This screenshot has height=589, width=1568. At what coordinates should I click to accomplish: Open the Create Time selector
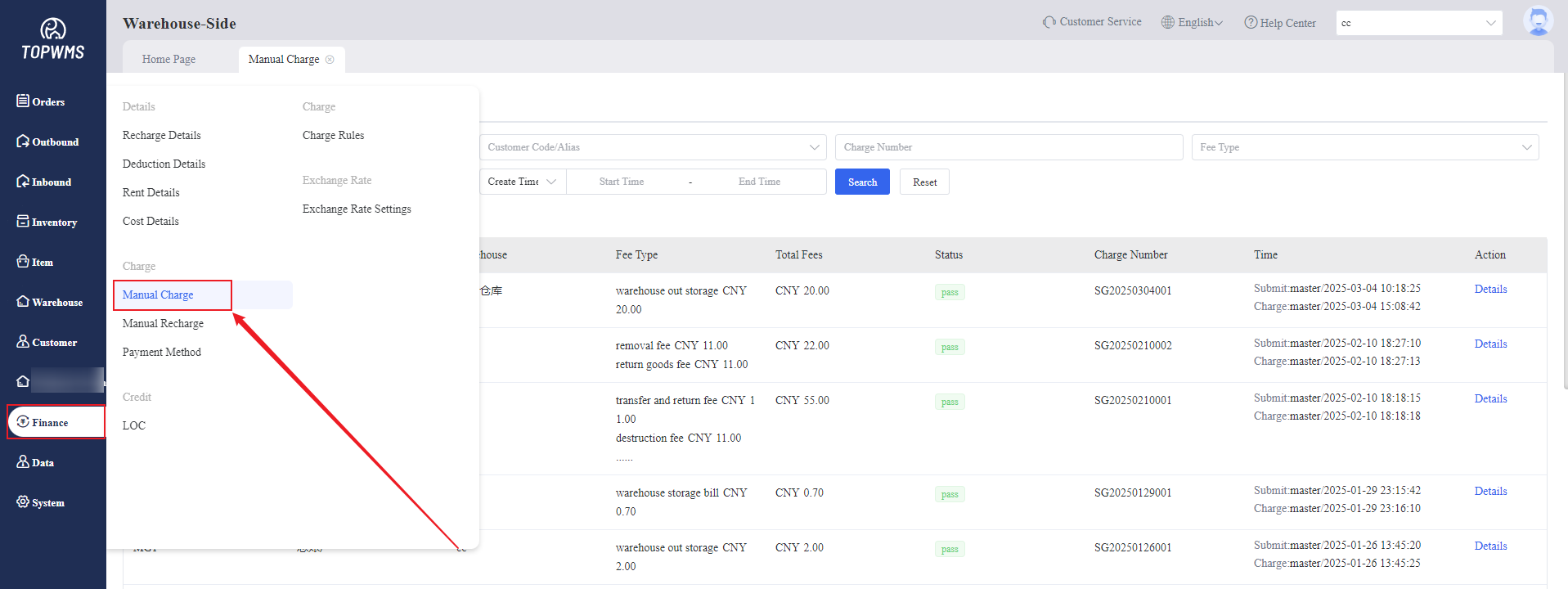(521, 182)
